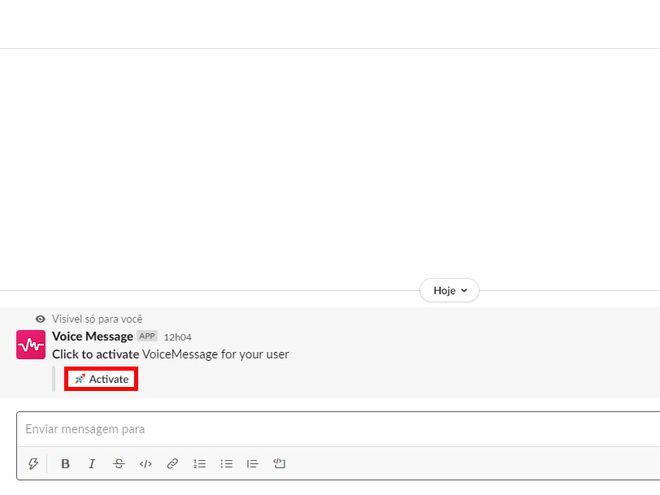Focus the Enviar mensagem para input field
The image size is (660, 495).
click(338, 429)
